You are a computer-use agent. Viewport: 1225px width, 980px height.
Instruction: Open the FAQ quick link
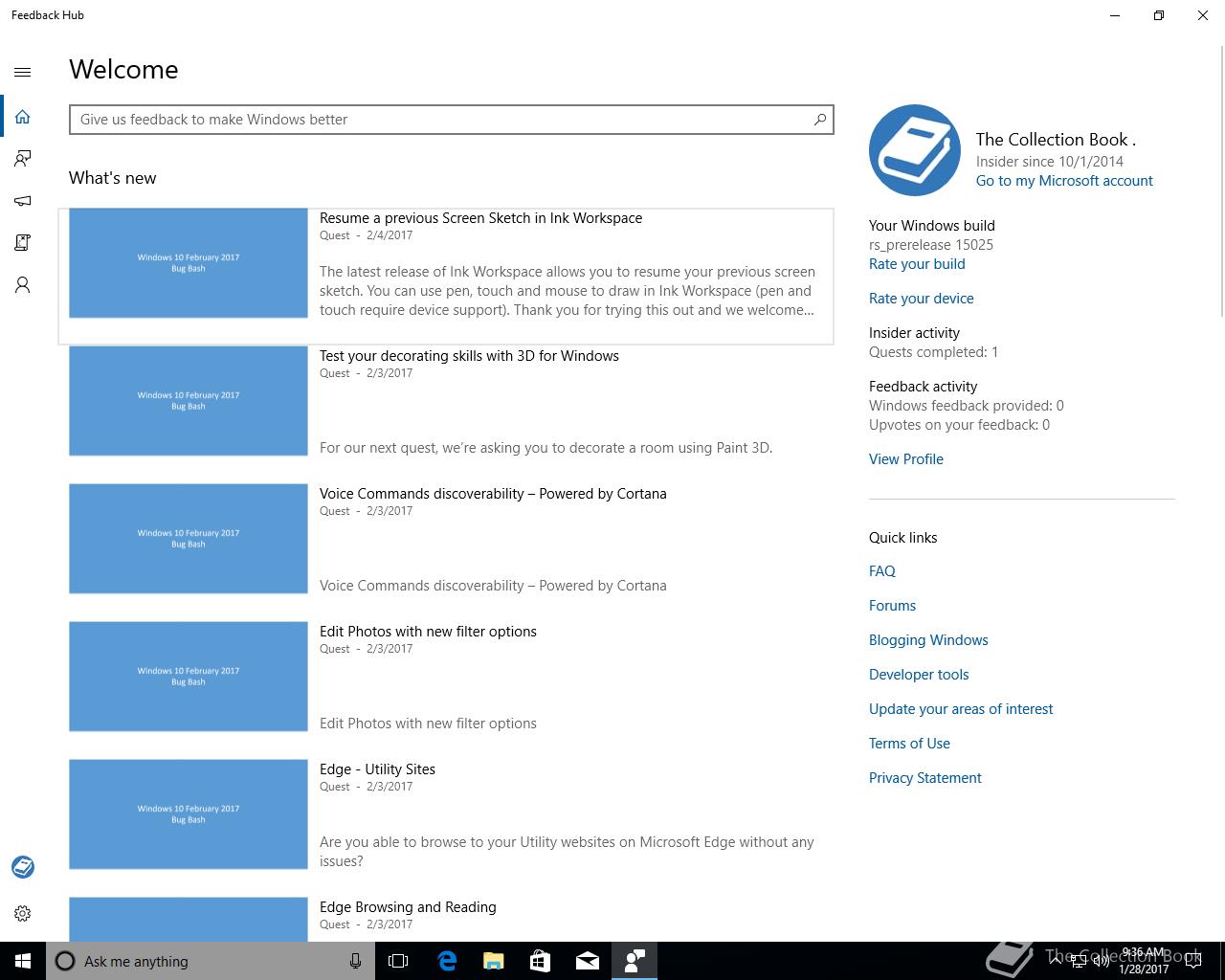[882, 571]
